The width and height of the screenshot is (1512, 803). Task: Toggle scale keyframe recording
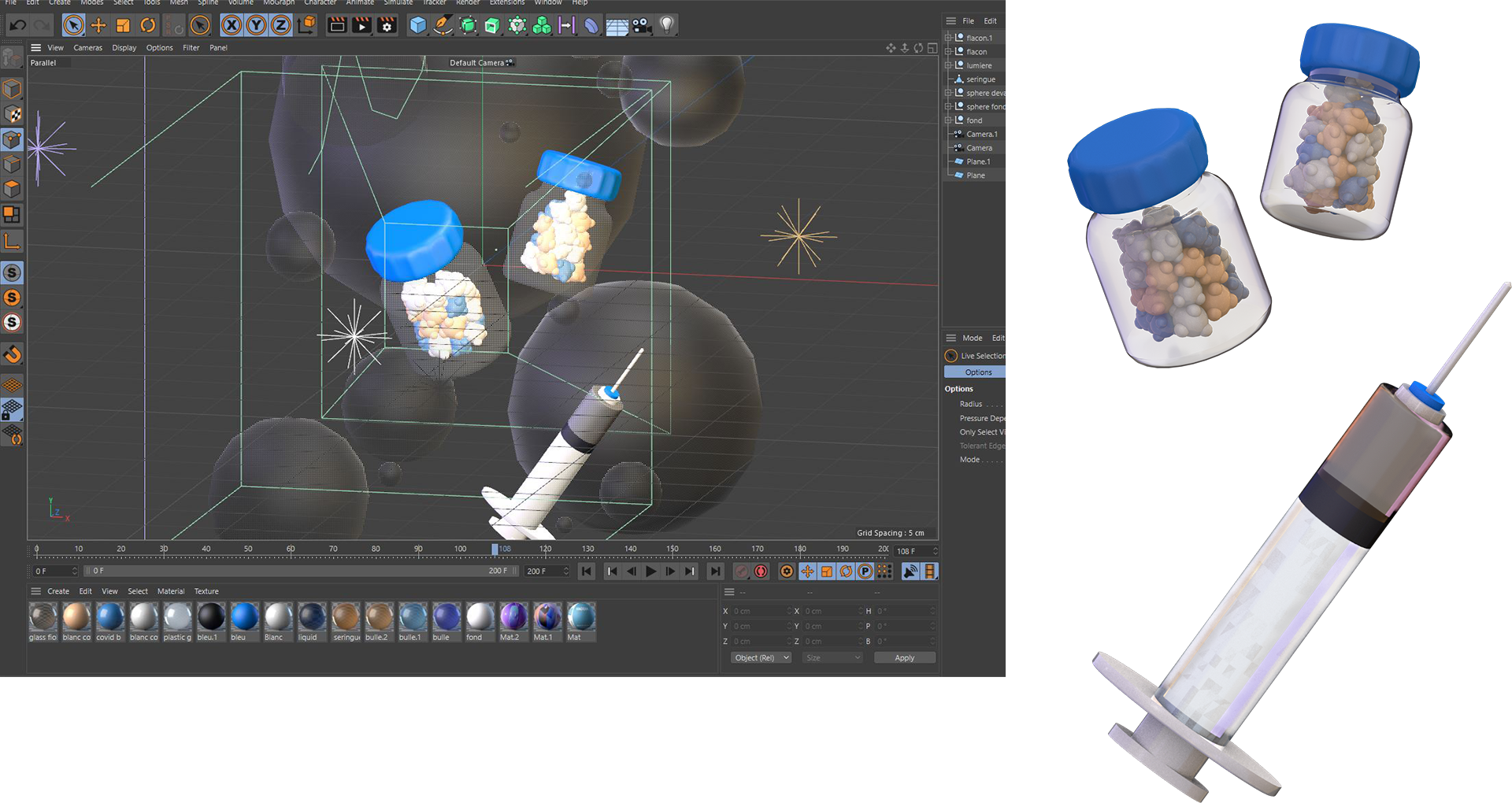click(x=827, y=572)
